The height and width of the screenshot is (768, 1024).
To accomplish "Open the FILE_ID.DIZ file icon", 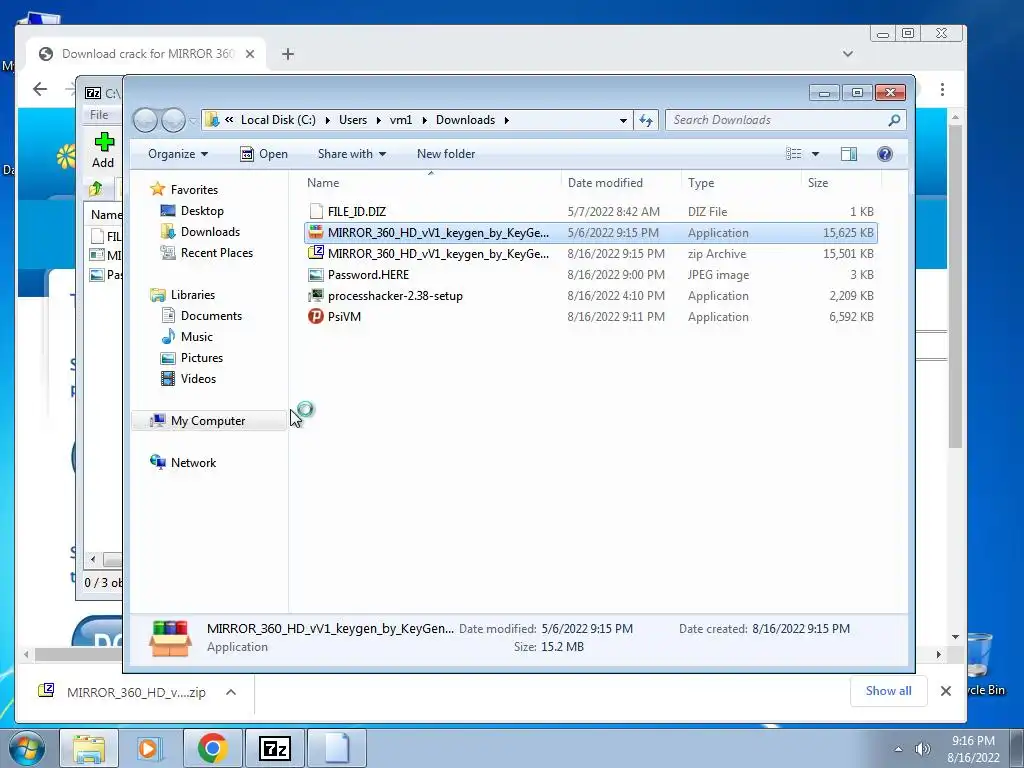I will [316, 212].
